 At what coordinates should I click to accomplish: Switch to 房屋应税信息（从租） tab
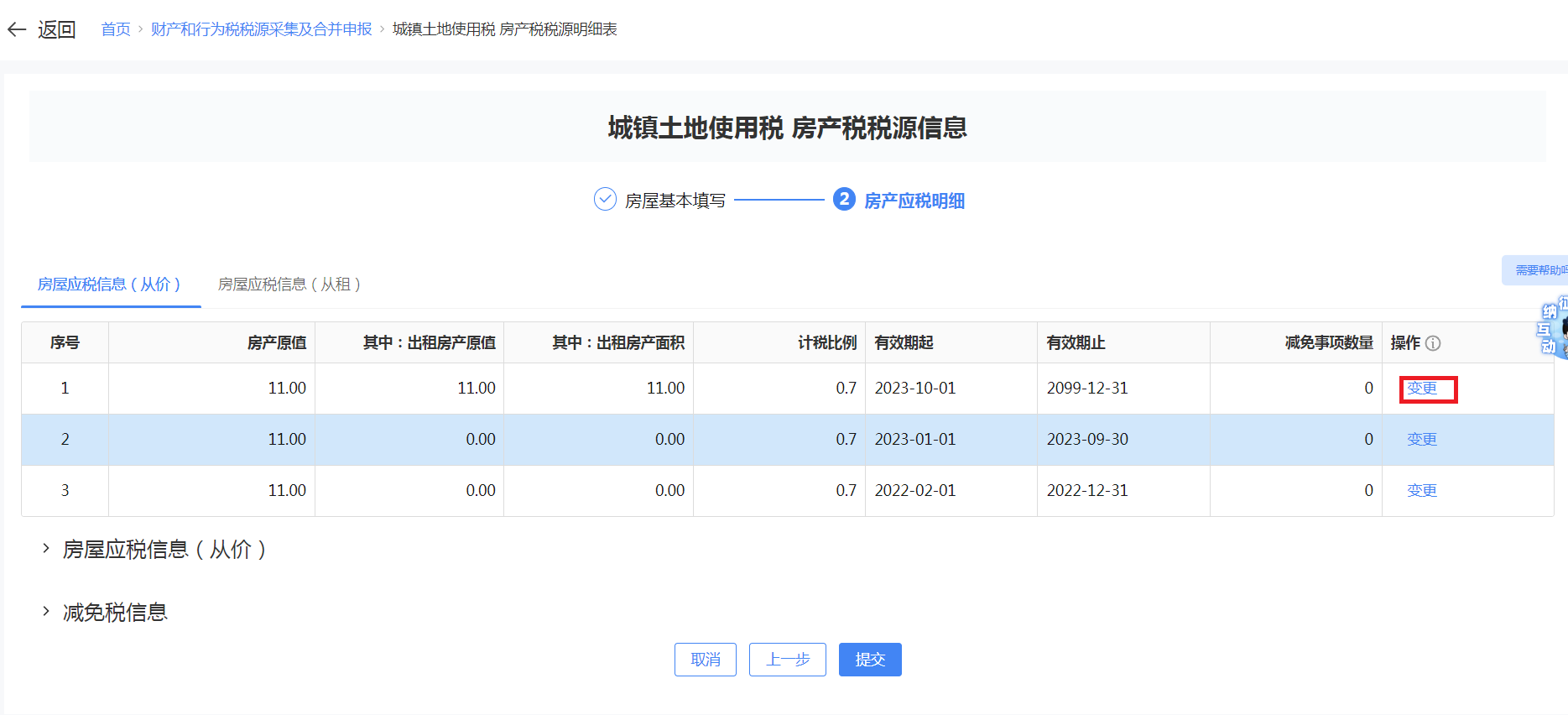pos(289,284)
